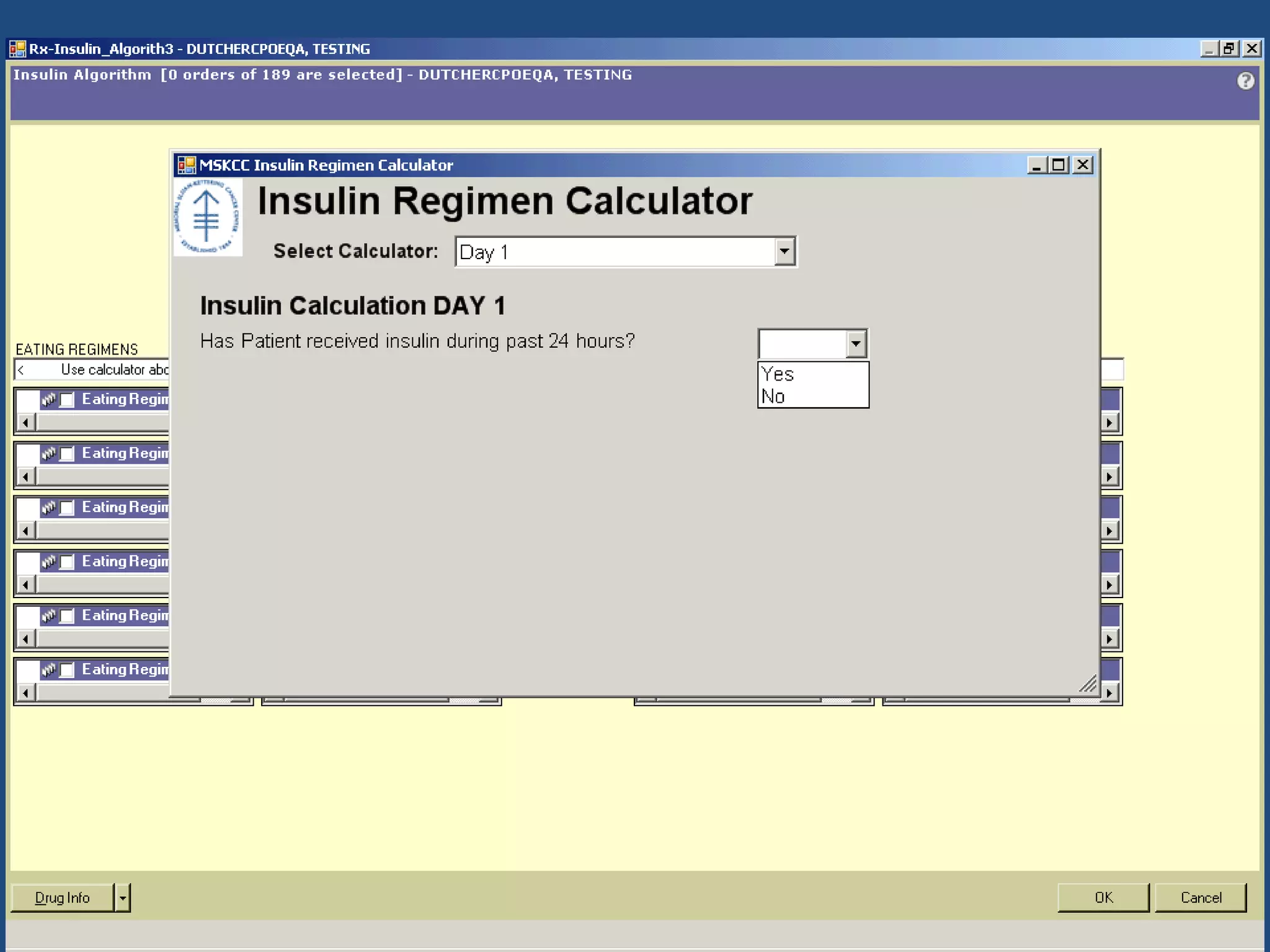The image size is (1270, 952).
Task: Check the second Eating Regimen checkbox
Action: pyautogui.click(x=68, y=454)
